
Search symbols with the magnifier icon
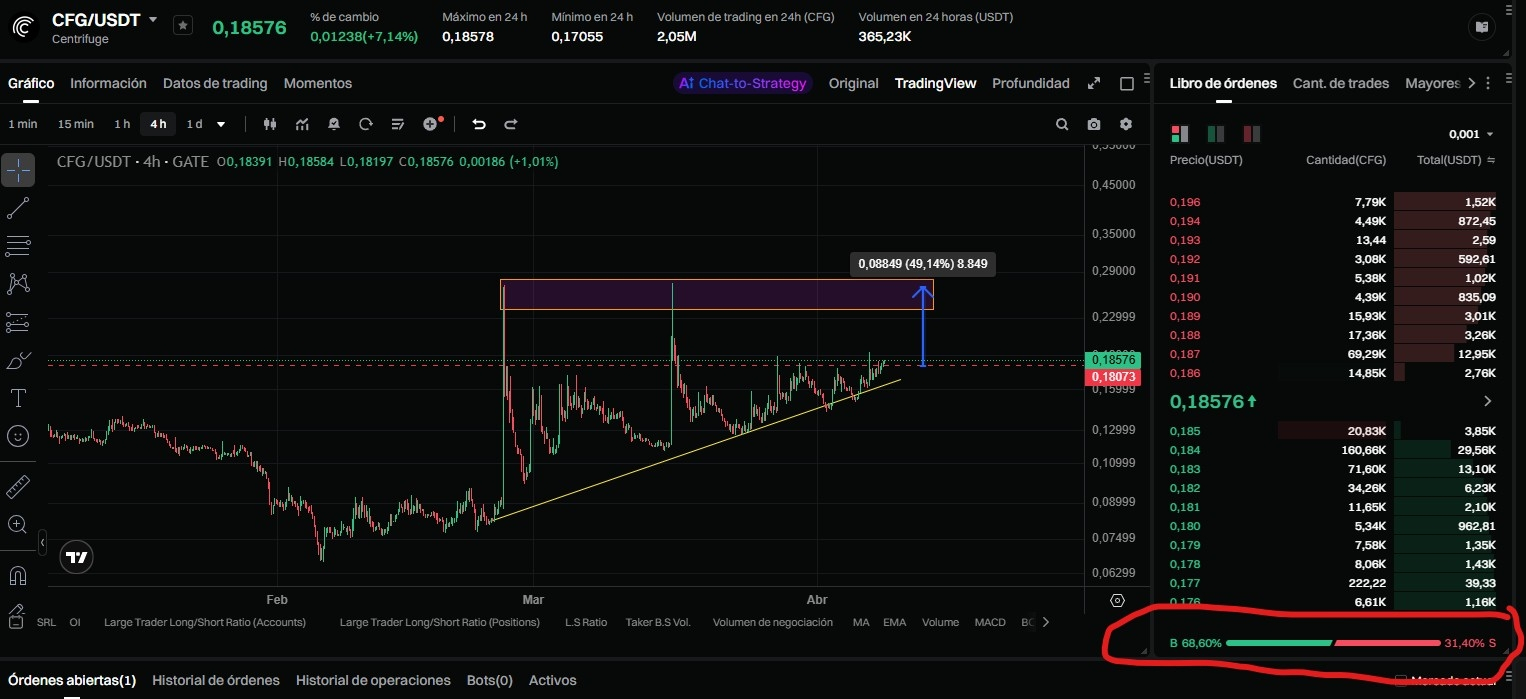(1062, 124)
